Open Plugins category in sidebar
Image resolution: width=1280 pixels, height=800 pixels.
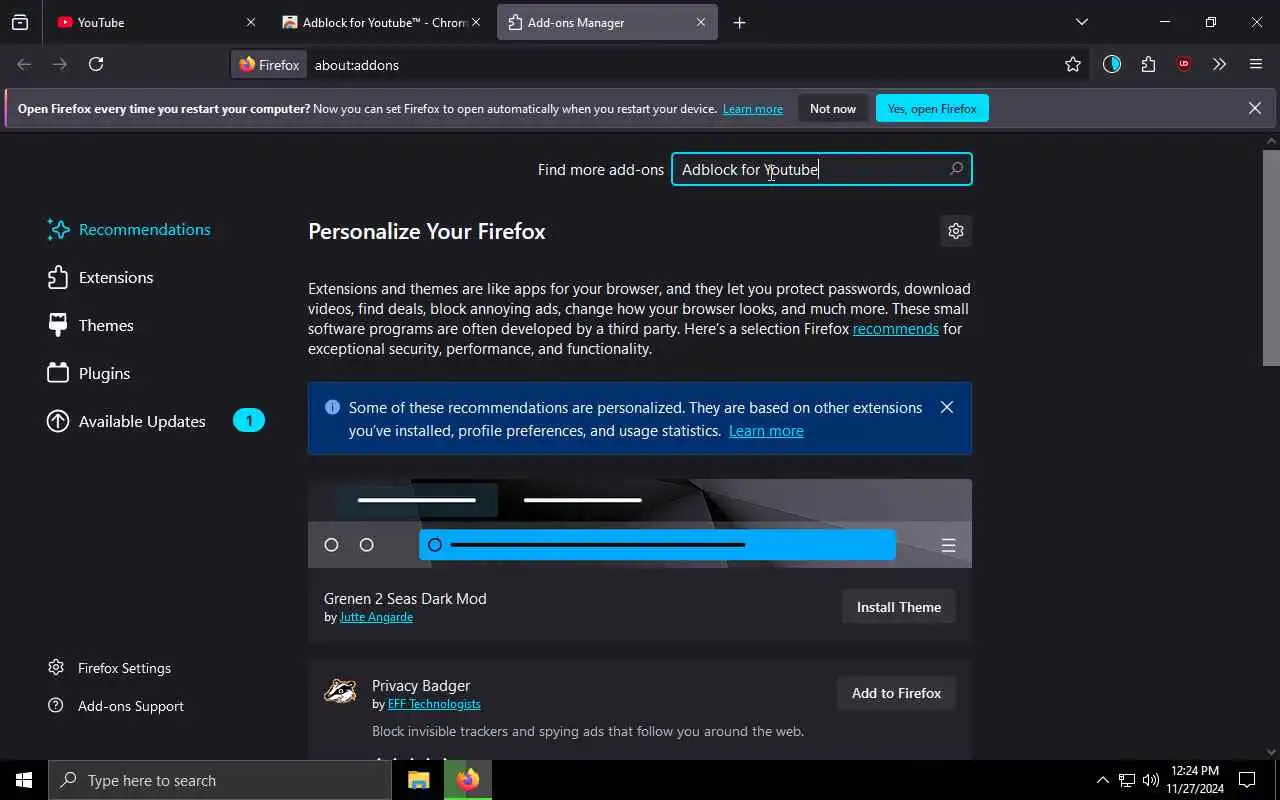point(89,373)
